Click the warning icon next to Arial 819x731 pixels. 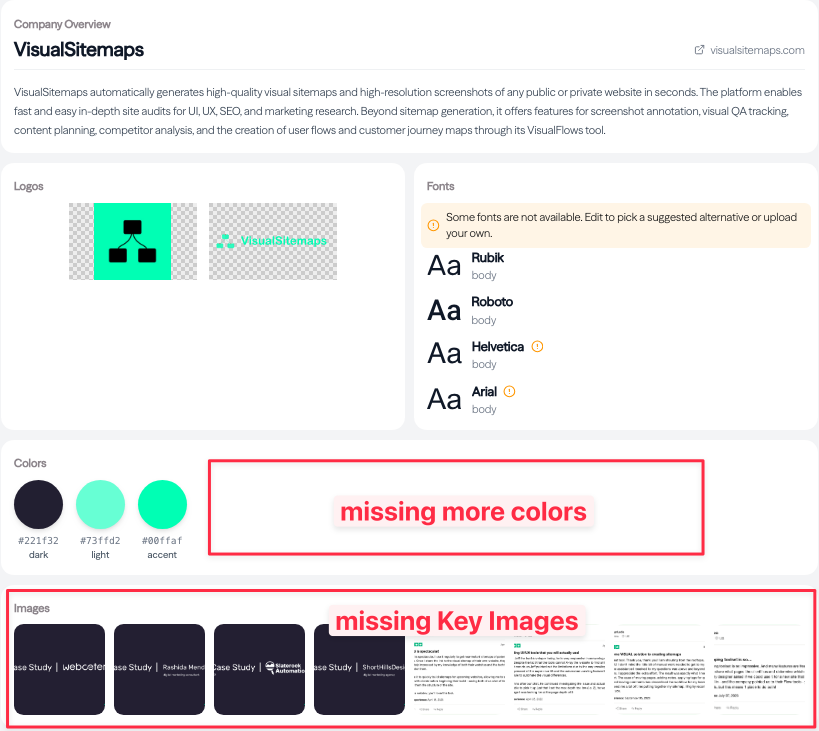[512, 391]
